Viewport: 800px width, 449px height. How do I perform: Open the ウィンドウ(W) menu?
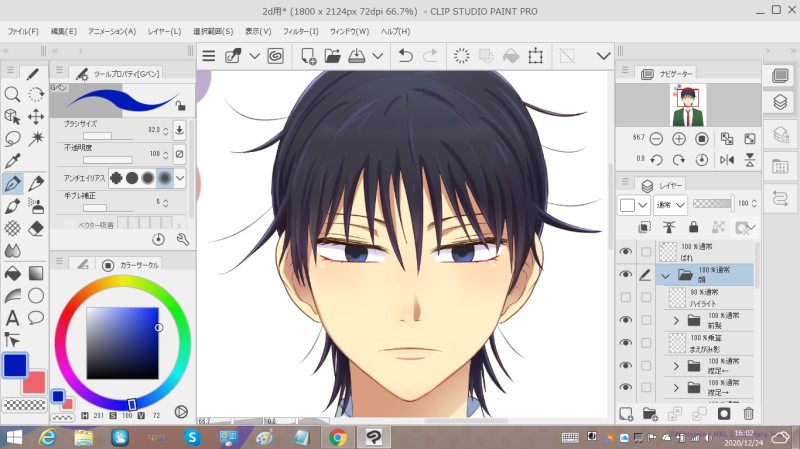[x=349, y=32]
